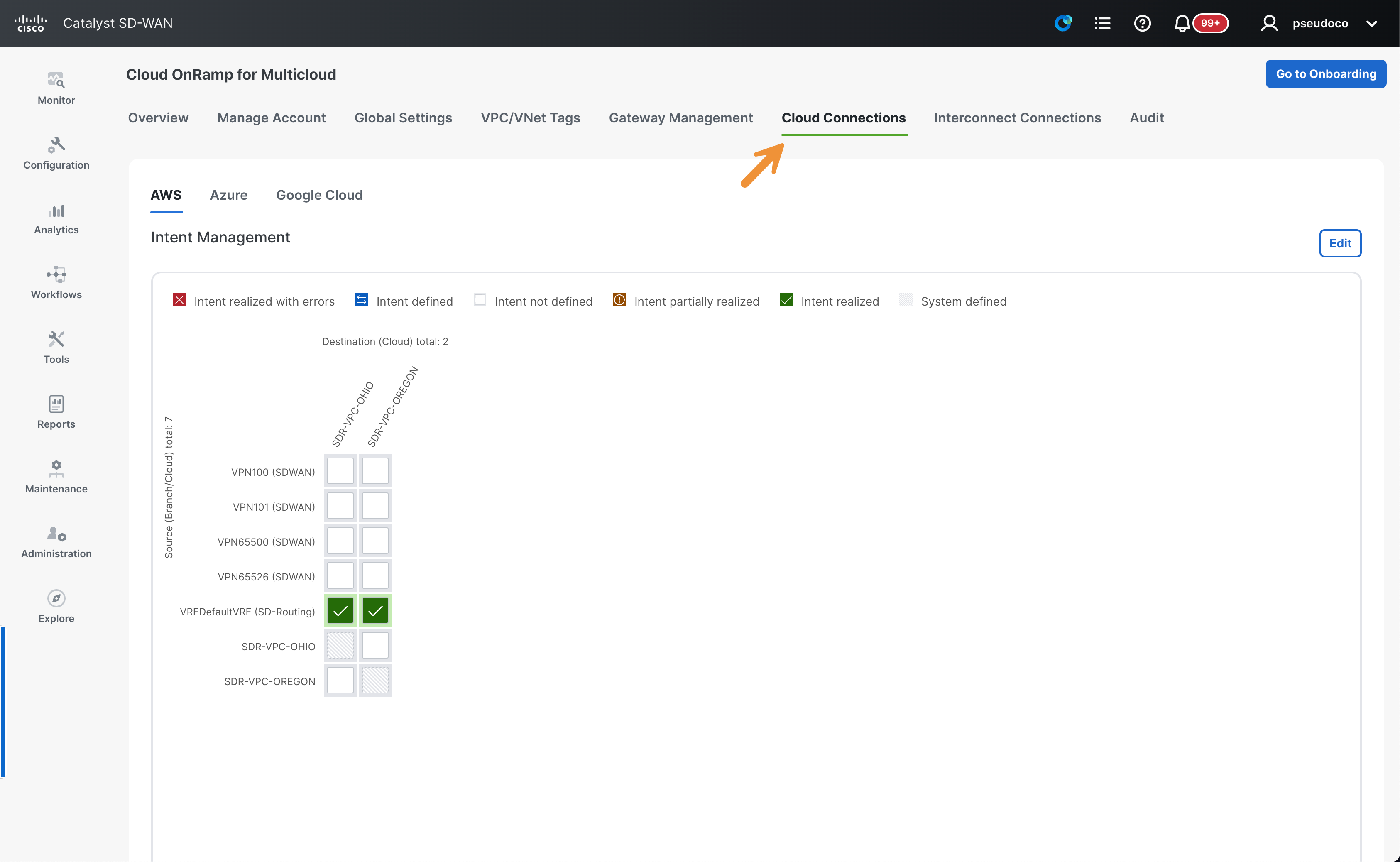Open the Global Settings tab
This screenshot has width=1400, height=862.
pos(403,118)
